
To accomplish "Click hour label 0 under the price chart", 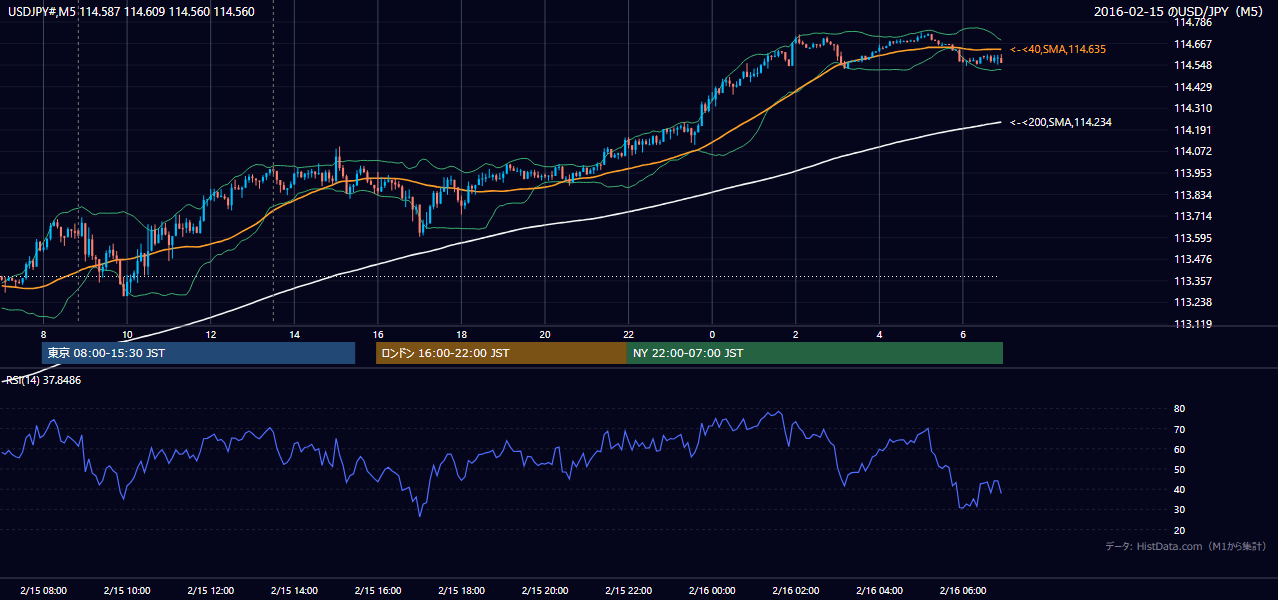I will [x=711, y=334].
